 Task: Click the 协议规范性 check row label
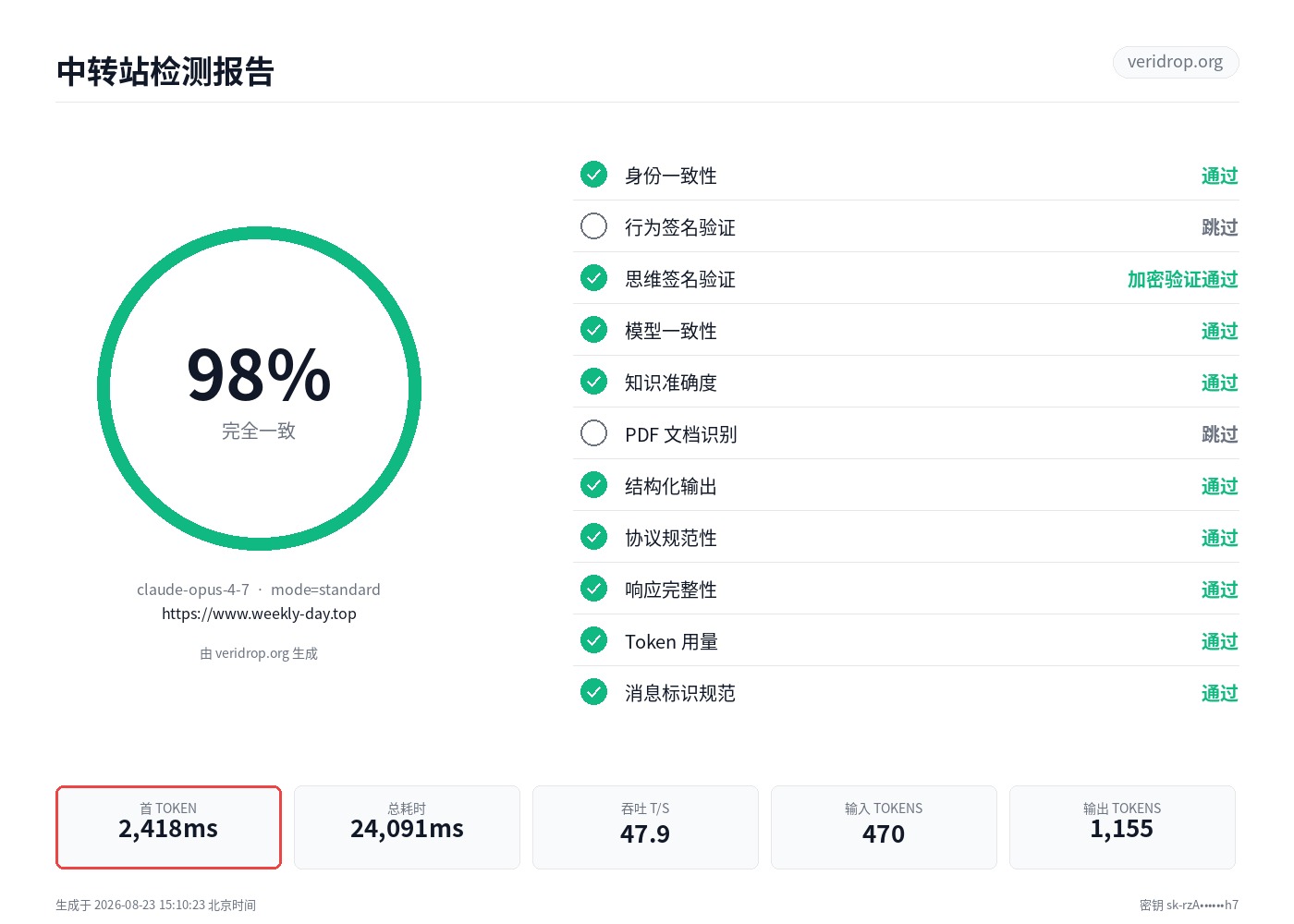pyautogui.click(x=671, y=538)
